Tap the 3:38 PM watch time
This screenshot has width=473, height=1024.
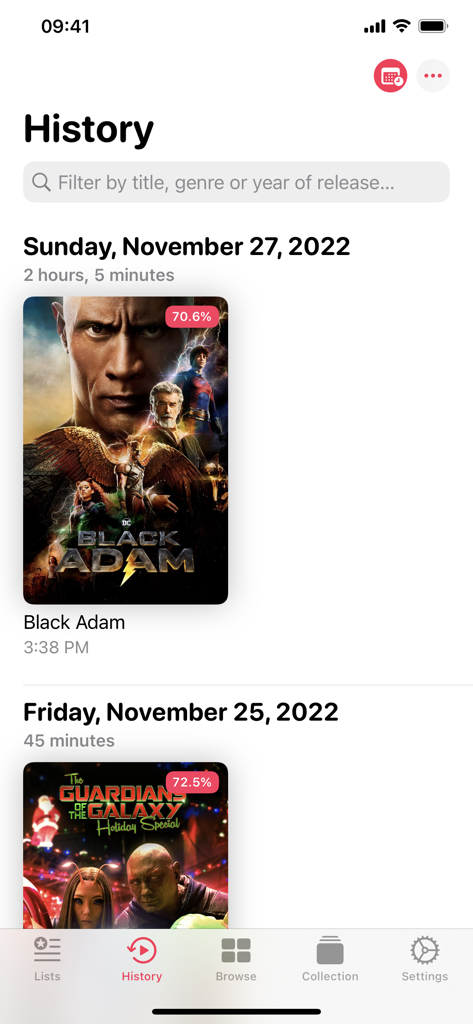56,647
